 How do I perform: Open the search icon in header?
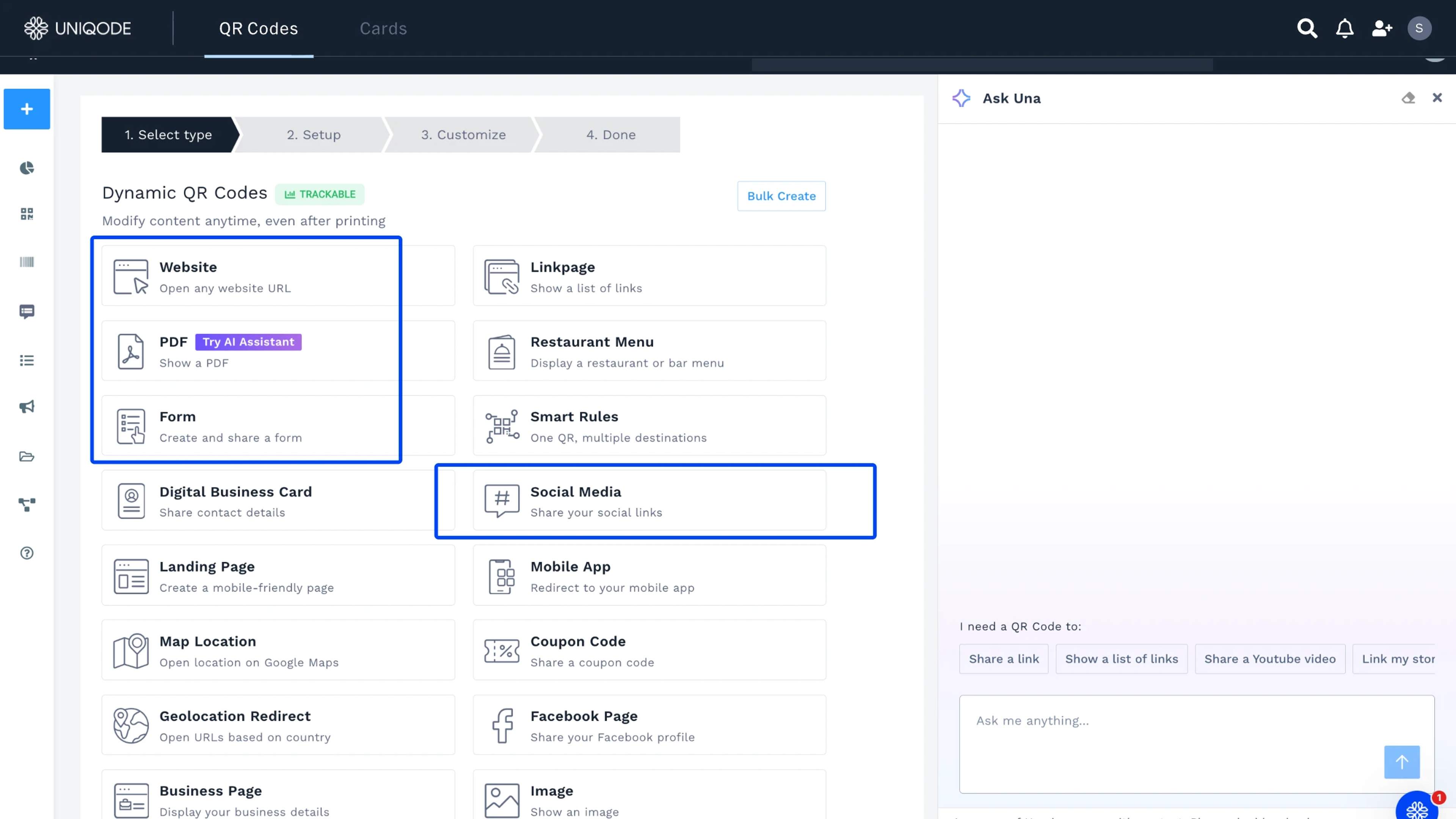1307,28
